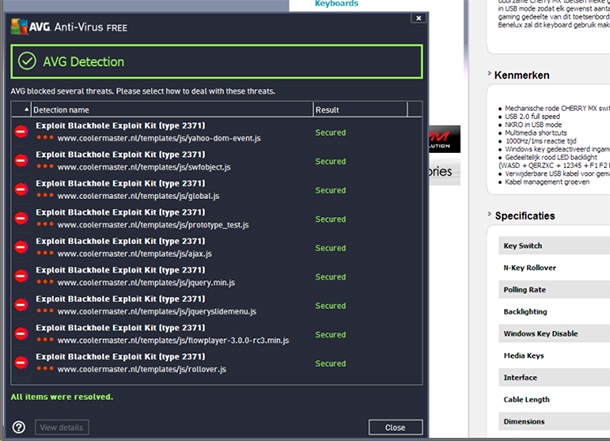Close the AVG dialog with the X button

click(x=419, y=18)
